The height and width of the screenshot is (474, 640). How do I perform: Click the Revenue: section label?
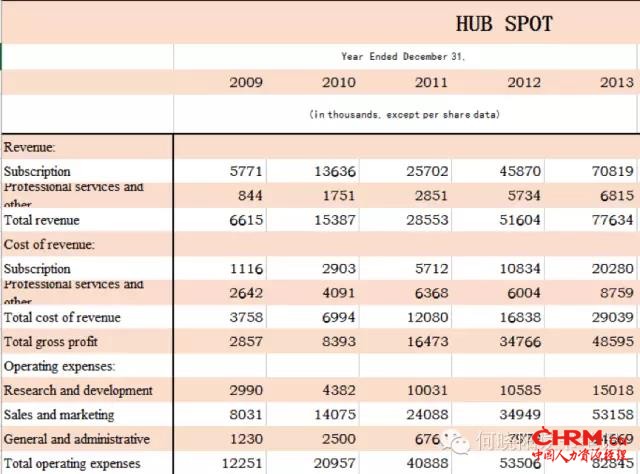(30, 147)
